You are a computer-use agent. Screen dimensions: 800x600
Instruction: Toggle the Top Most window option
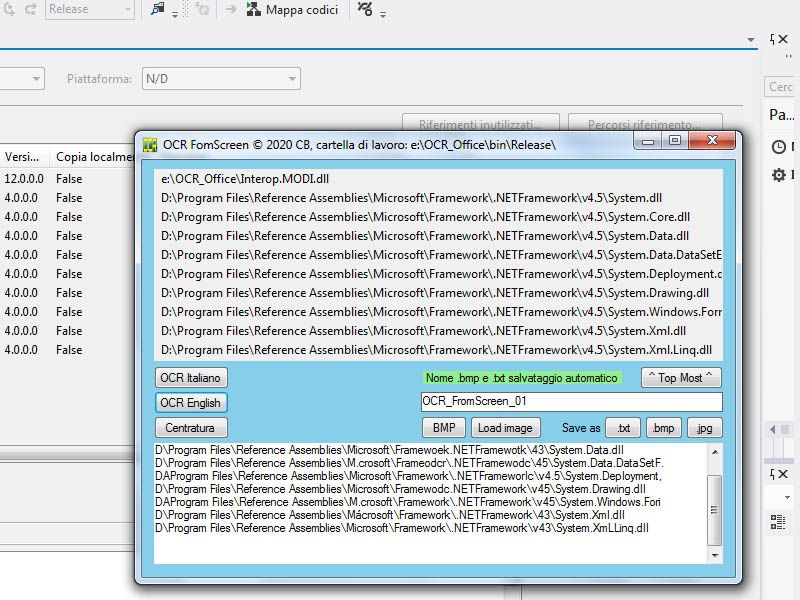pos(681,378)
